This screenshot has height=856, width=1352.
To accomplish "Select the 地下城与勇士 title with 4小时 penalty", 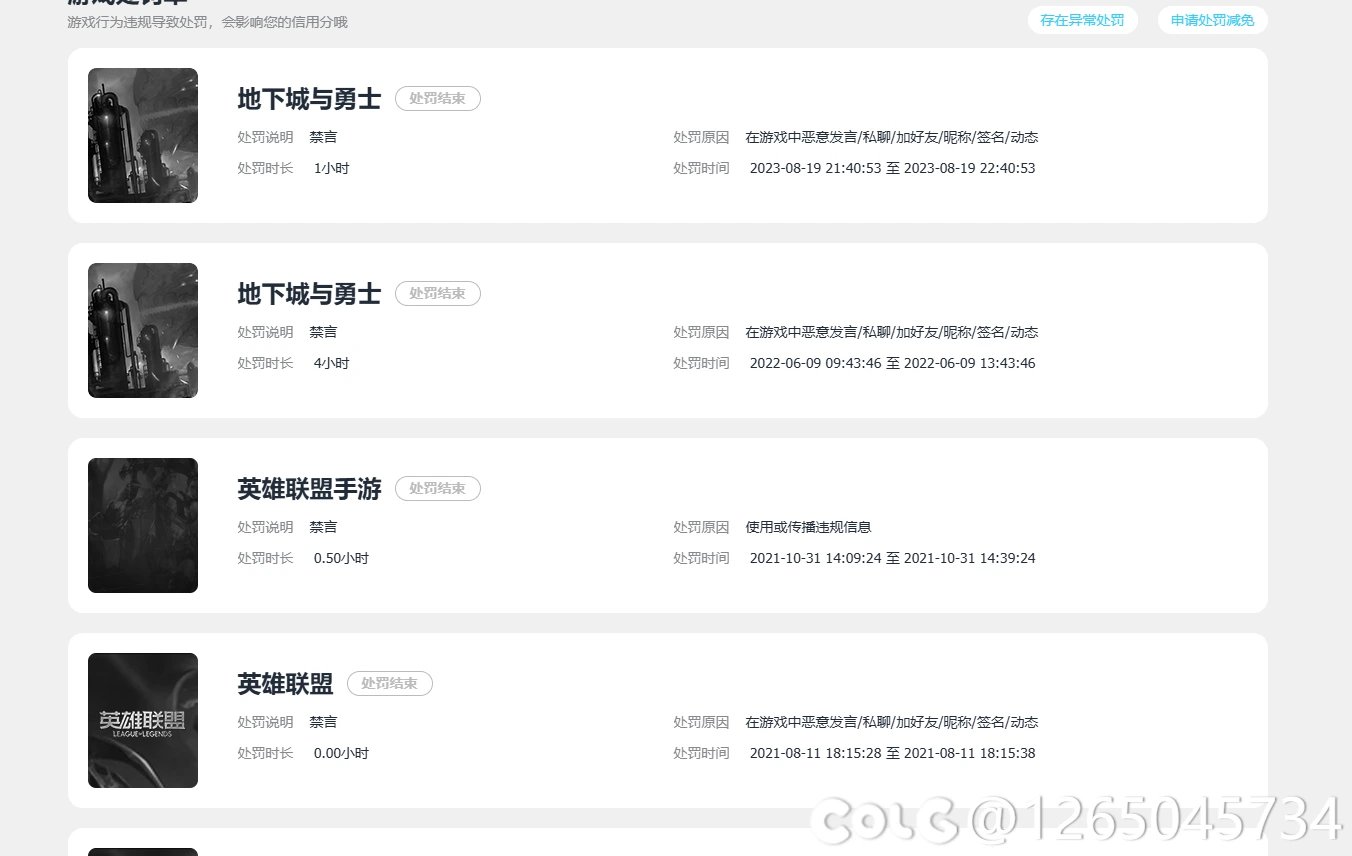I will 309,294.
